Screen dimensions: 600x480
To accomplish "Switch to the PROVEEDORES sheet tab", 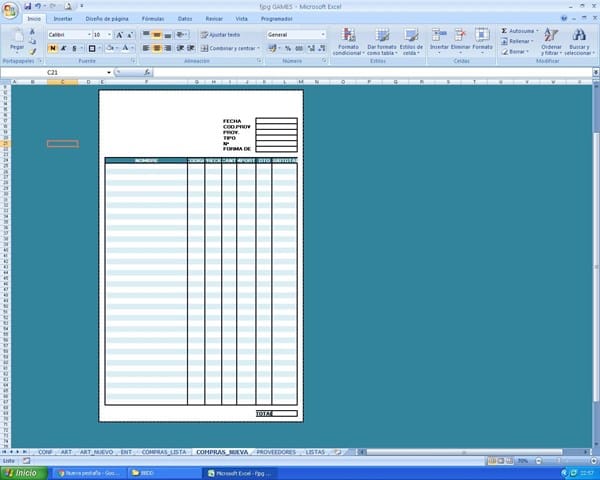I will (x=276, y=452).
